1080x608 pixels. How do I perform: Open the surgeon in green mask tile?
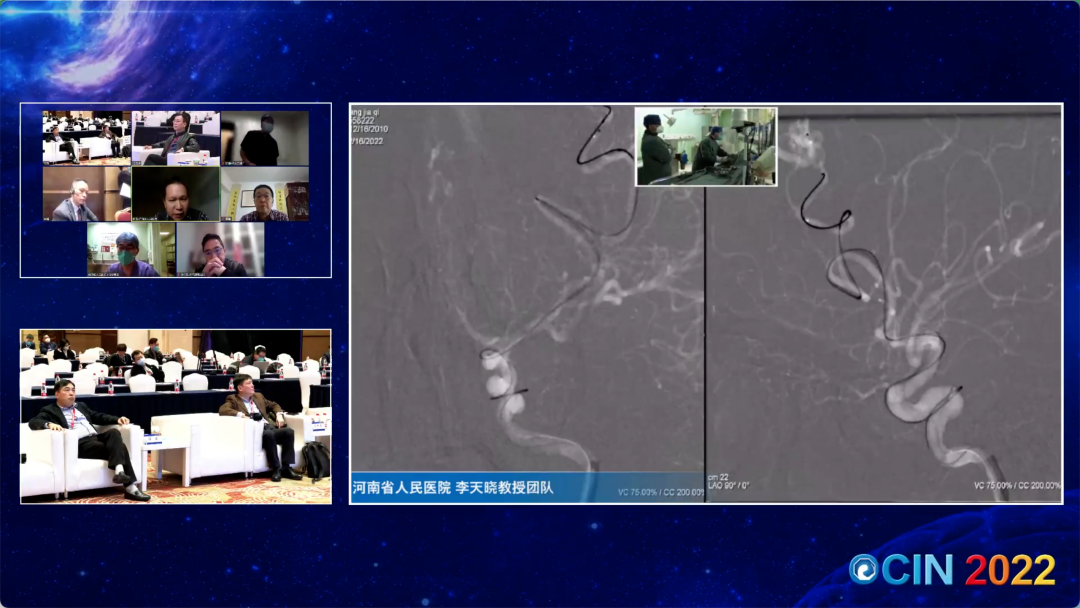(131, 249)
